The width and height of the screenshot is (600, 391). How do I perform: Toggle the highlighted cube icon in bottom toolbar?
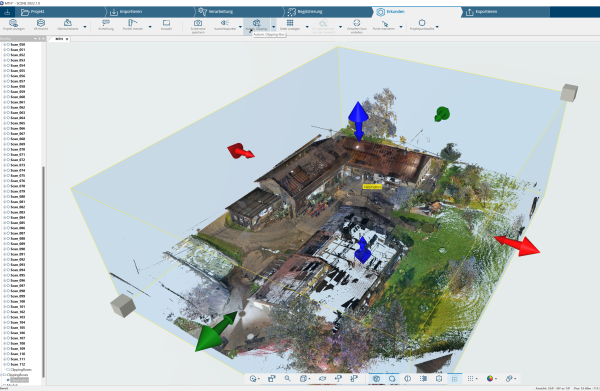click(x=377, y=378)
